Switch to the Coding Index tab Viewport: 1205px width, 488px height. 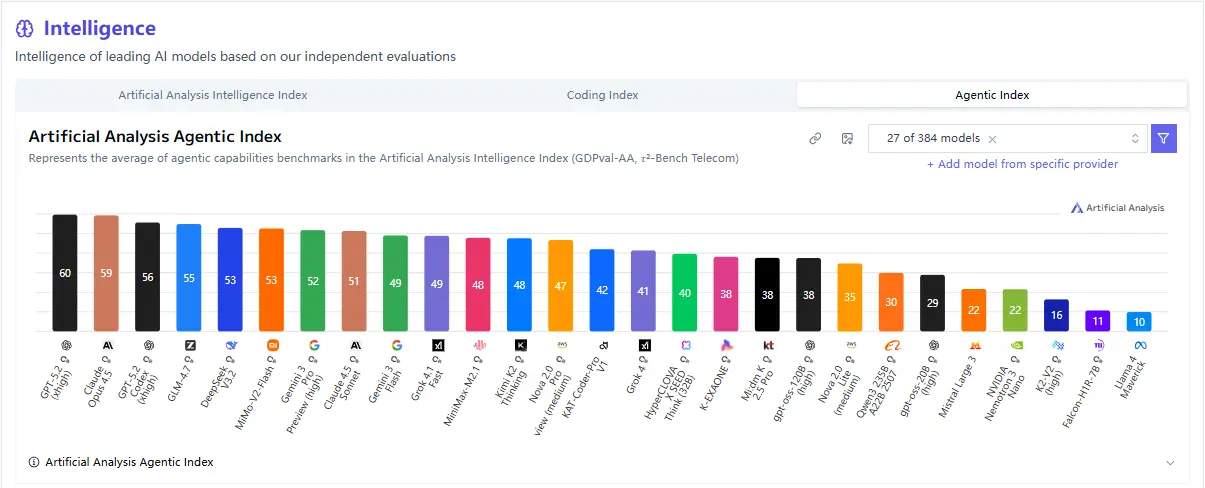click(602, 95)
